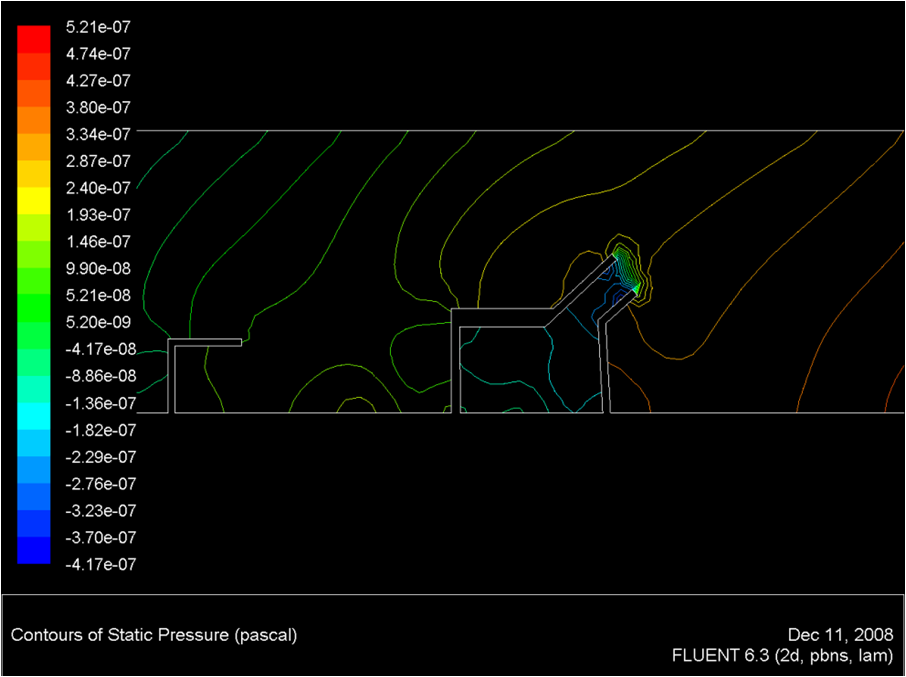Image resolution: width=906 pixels, height=677 pixels.
Task: Click the -8.86e-08 legend value
Action: coord(101,376)
